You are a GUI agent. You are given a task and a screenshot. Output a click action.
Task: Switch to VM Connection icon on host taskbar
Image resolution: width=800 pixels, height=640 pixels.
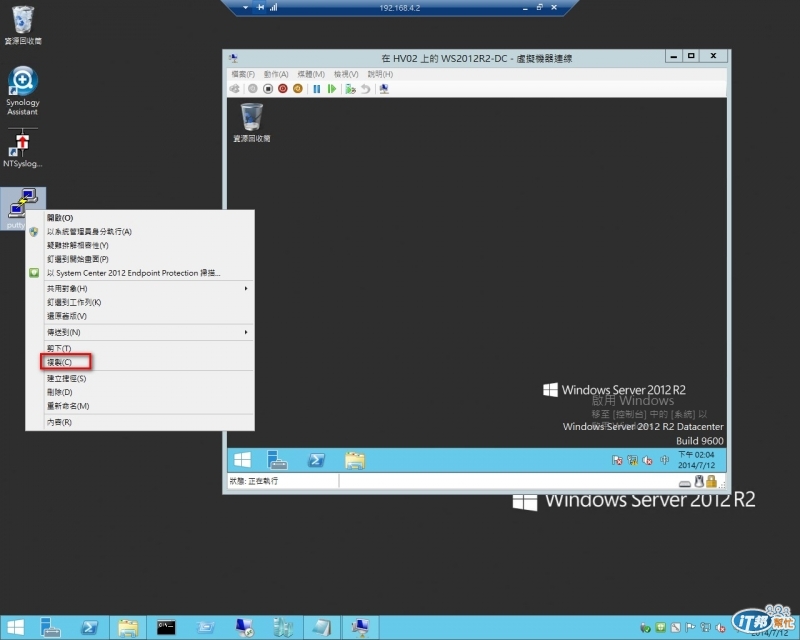[x=360, y=627]
